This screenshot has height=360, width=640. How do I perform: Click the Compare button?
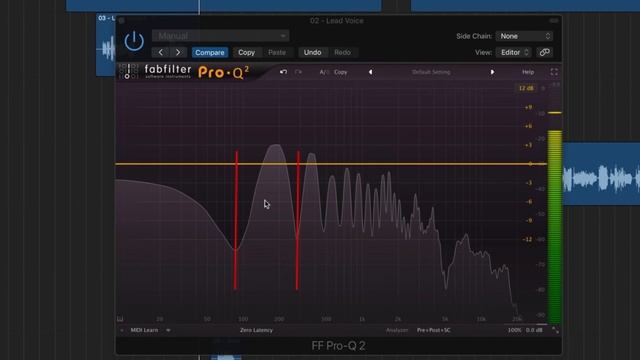coord(210,52)
